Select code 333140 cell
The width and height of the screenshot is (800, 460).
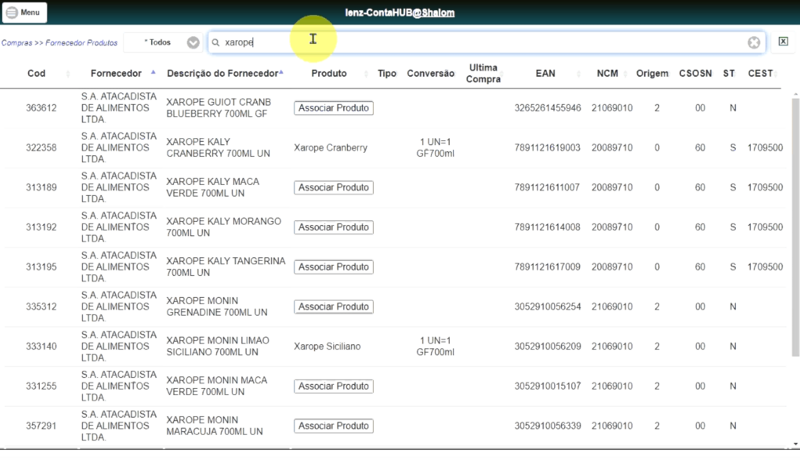[x=41, y=347]
